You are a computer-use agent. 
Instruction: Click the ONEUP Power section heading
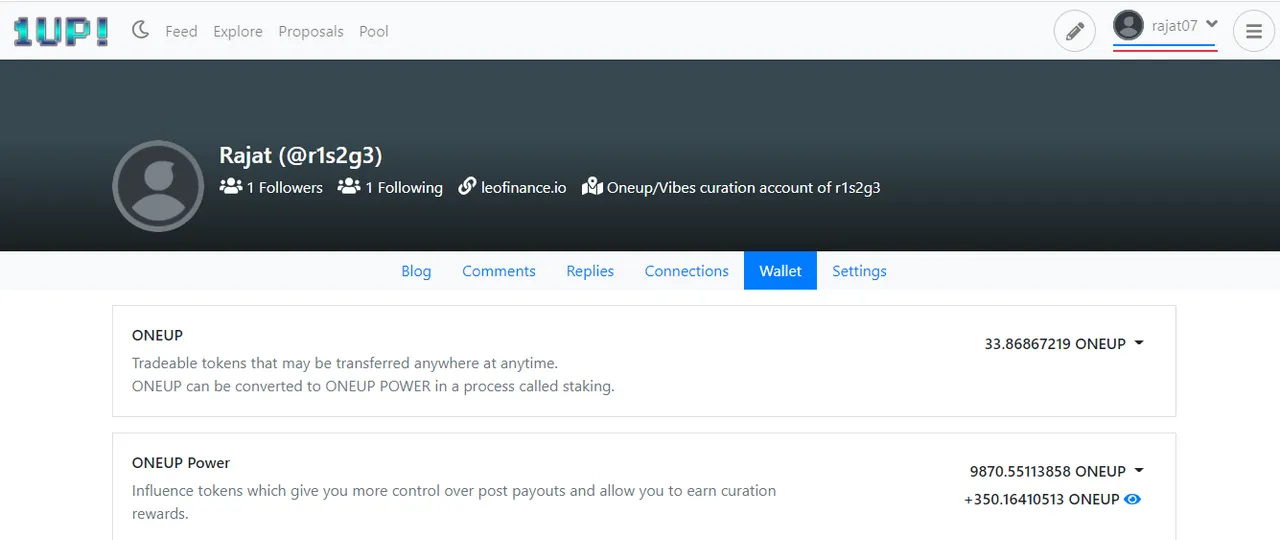[x=181, y=463]
